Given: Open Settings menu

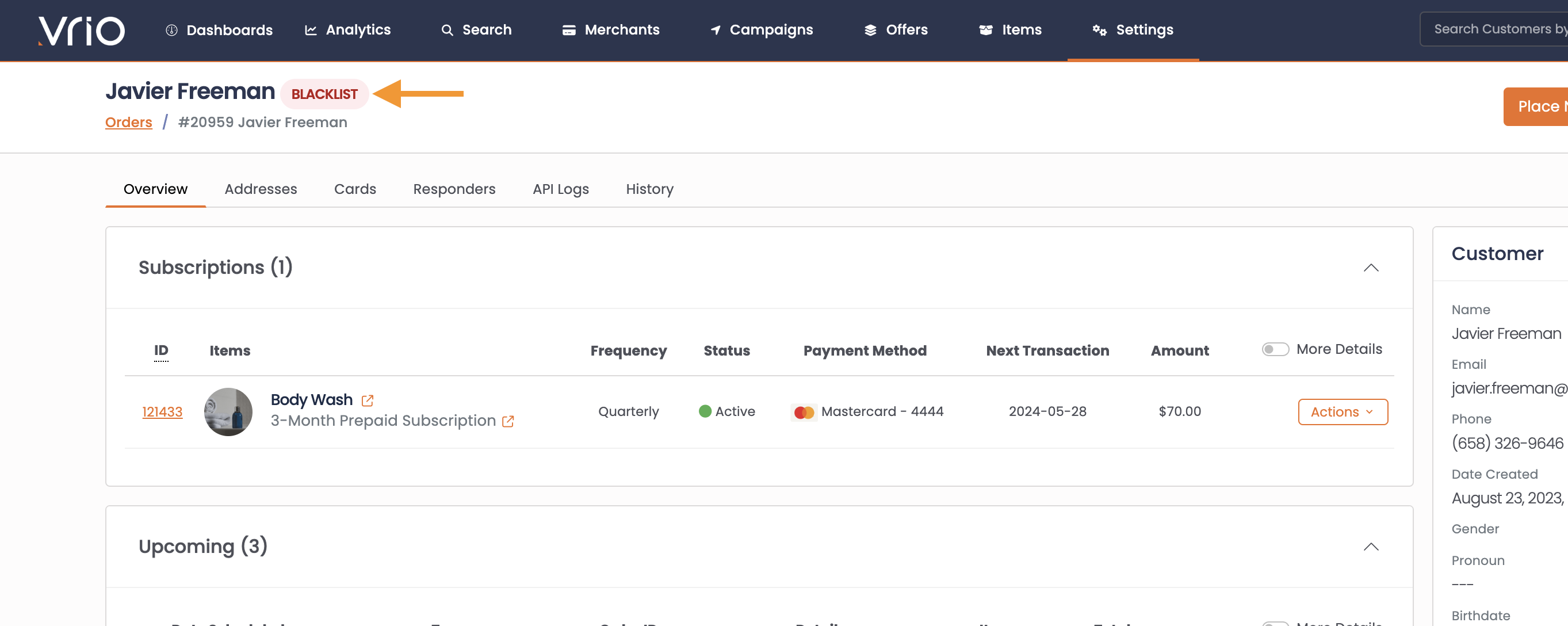Looking at the screenshot, I should click(x=1133, y=30).
